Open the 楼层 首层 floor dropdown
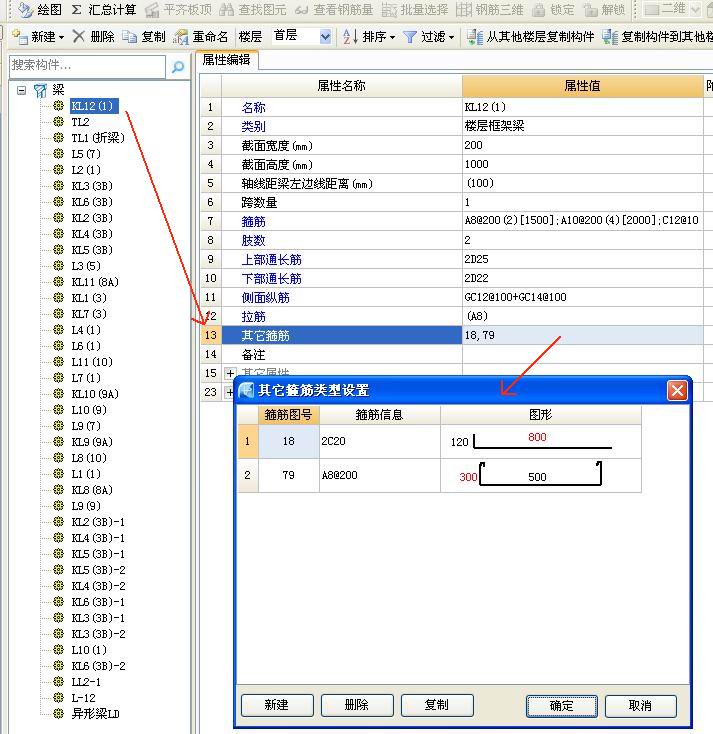Screen dimensions: 713x734 click(x=325, y=37)
